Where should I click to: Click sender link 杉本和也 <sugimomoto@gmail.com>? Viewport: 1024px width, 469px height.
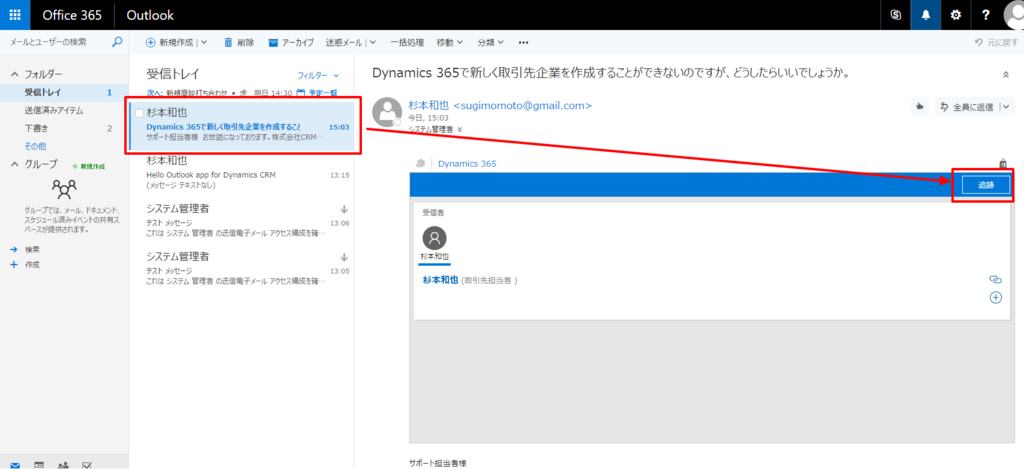(500, 105)
